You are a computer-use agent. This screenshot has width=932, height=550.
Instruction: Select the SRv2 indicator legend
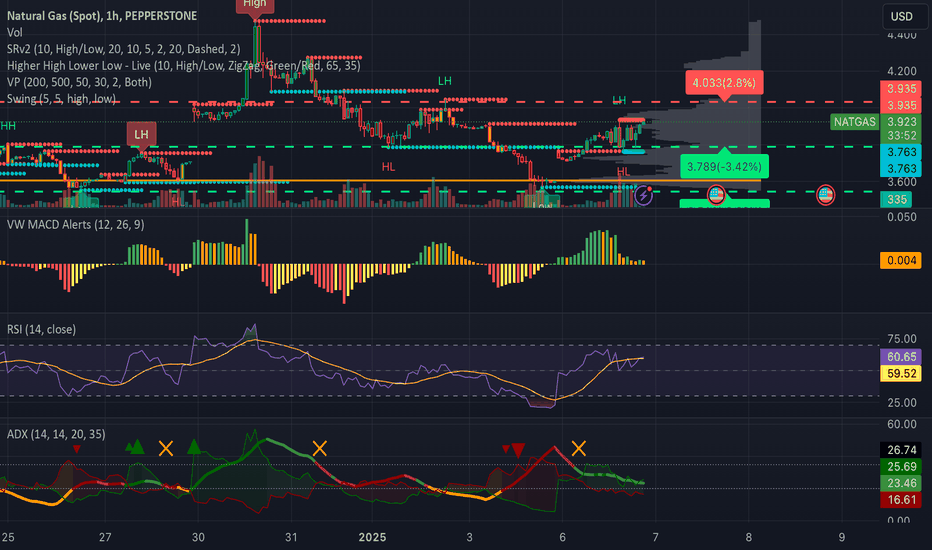tap(124, 49)
